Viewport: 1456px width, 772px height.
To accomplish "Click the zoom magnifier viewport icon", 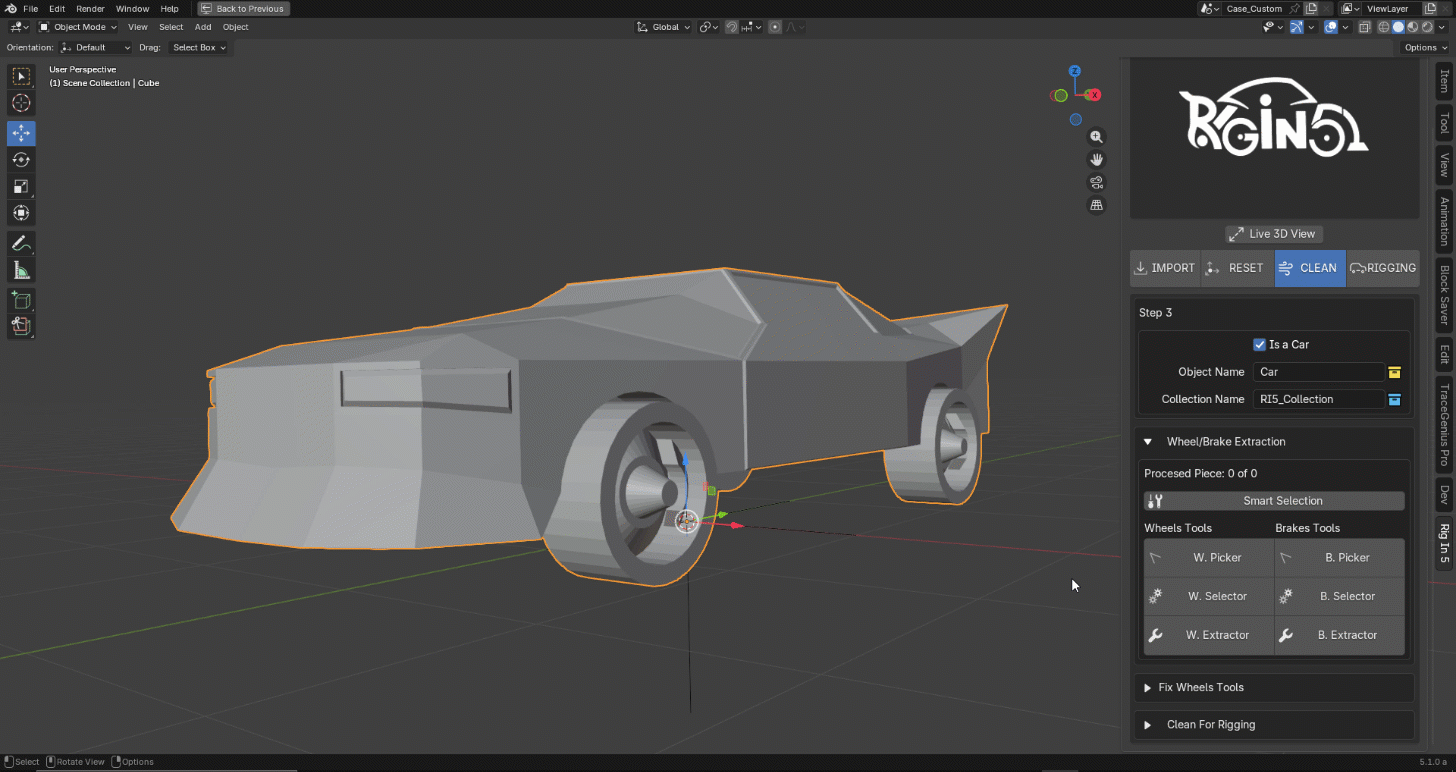I will pyautogui.click(x=1097, y=137).
